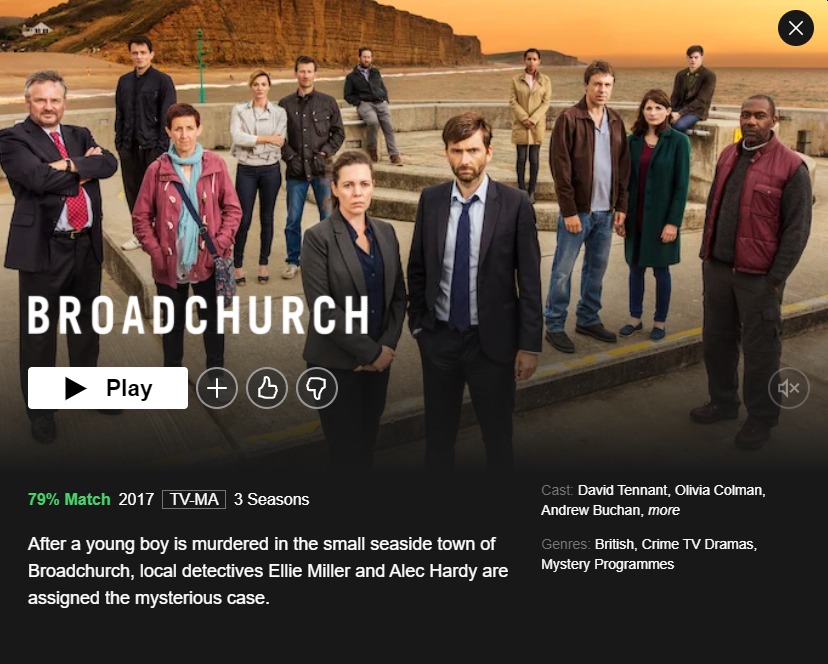The height and width of the screenshot is (664, 828).
Task: Open David Tennant cast link
Action: pos(624,490)
